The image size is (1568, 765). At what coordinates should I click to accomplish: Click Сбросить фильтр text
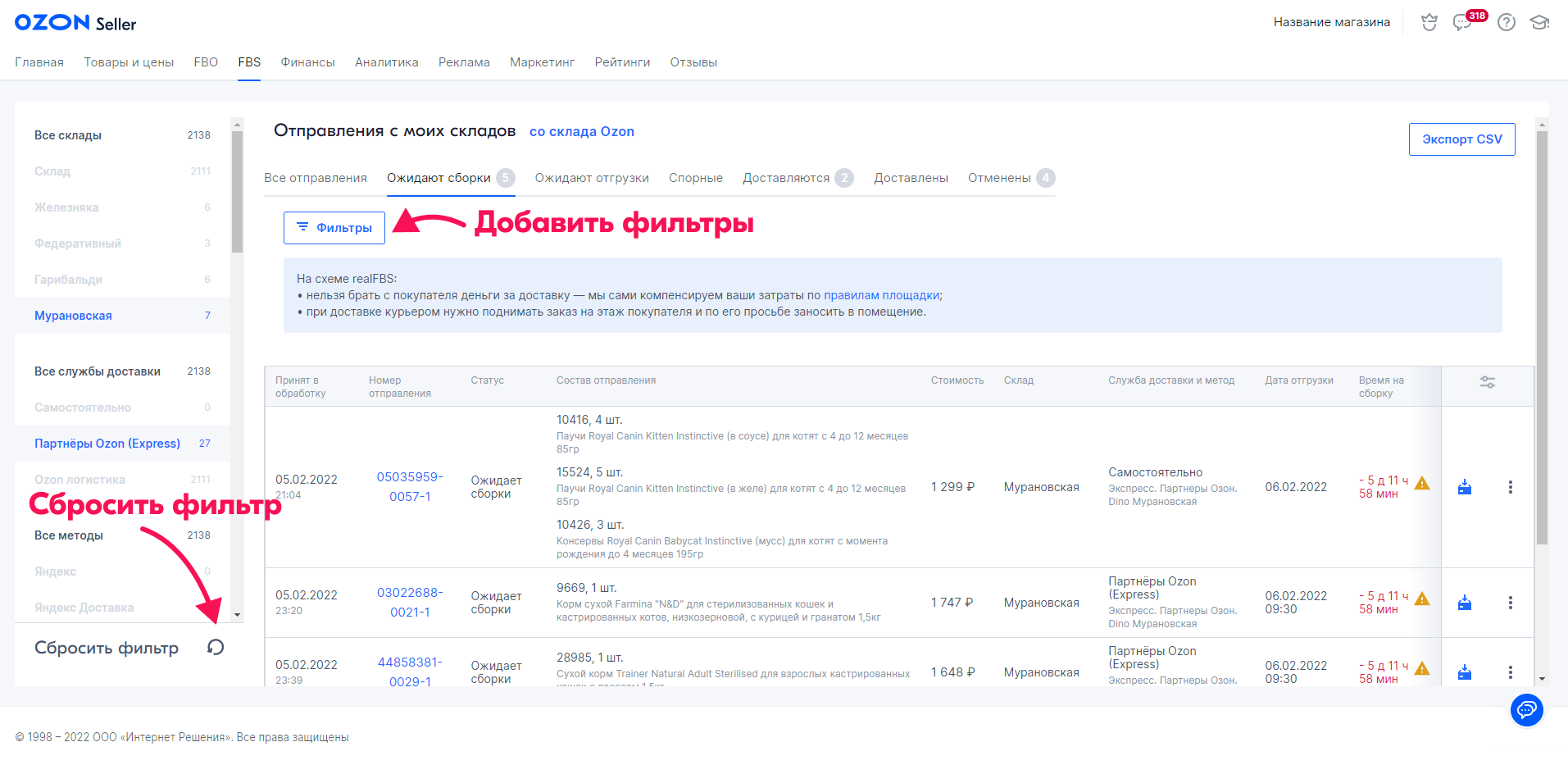point(107,648)
